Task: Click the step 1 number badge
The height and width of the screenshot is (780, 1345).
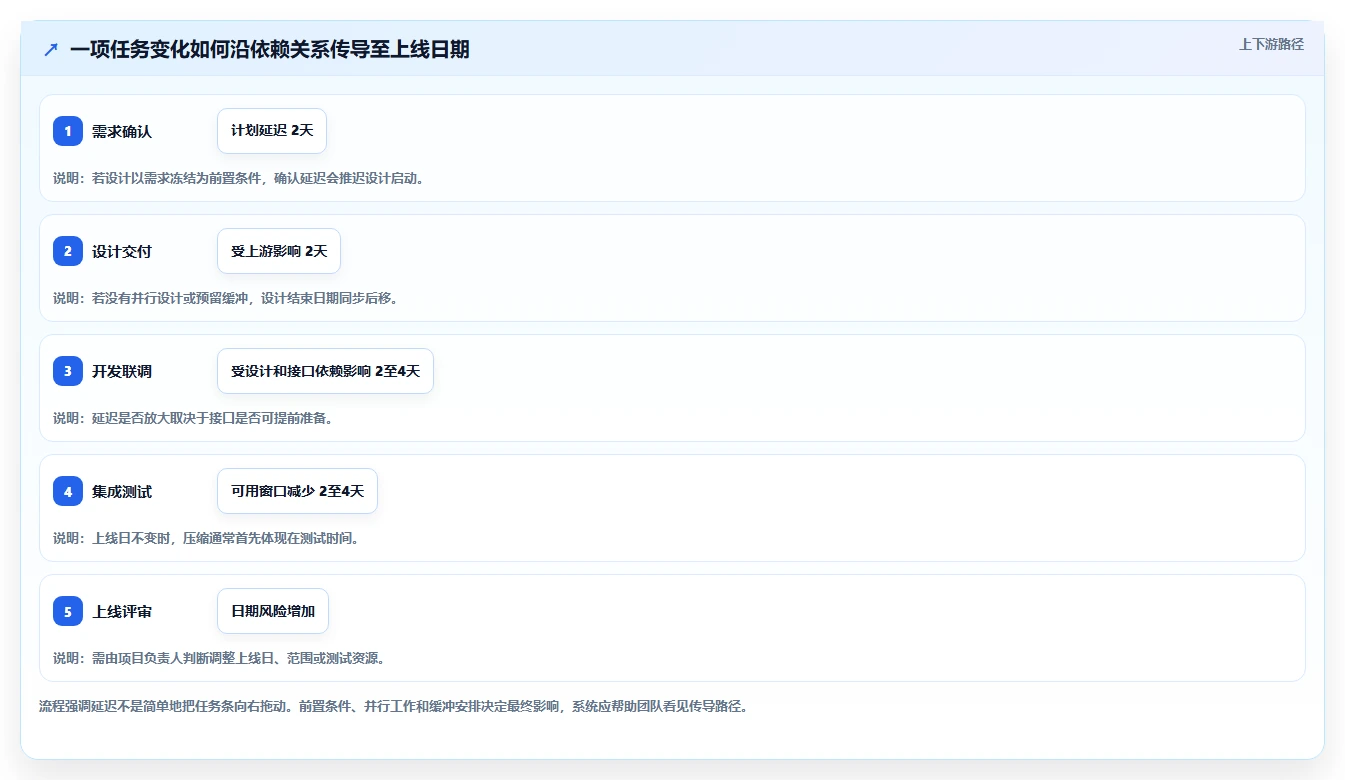Action: (x=68, y=131)
